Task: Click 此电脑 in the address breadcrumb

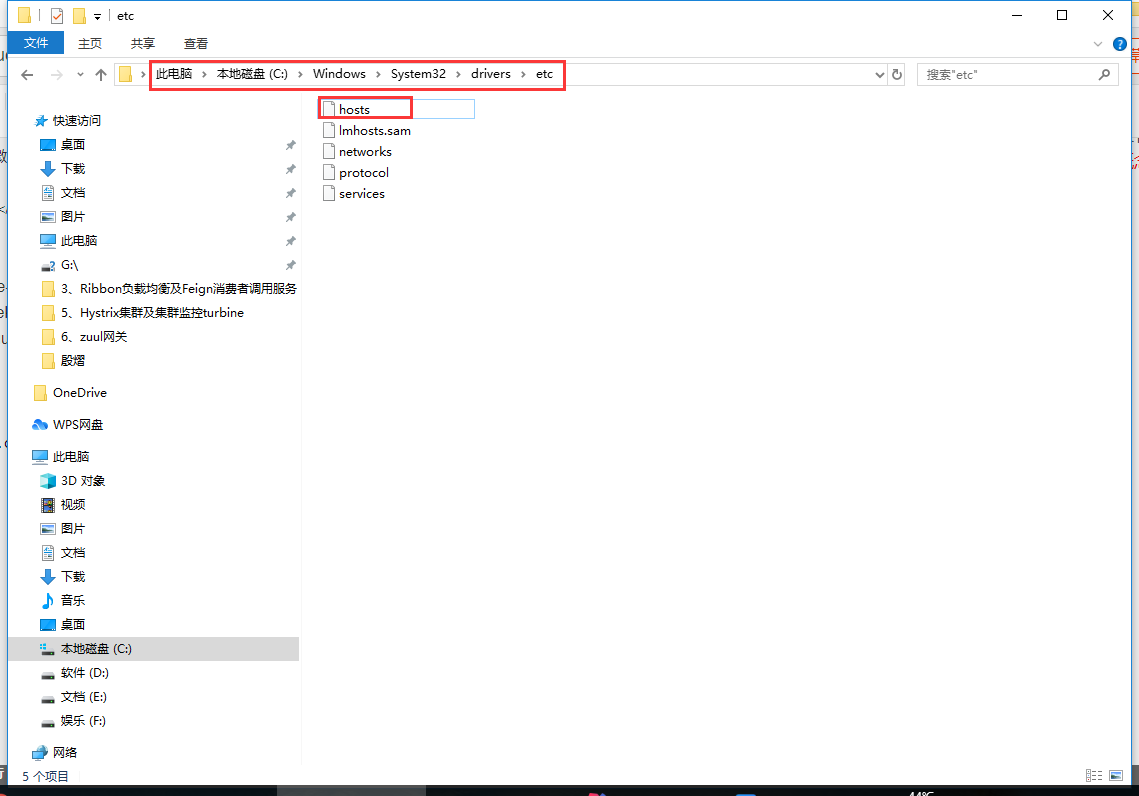Action: (174, 74)
